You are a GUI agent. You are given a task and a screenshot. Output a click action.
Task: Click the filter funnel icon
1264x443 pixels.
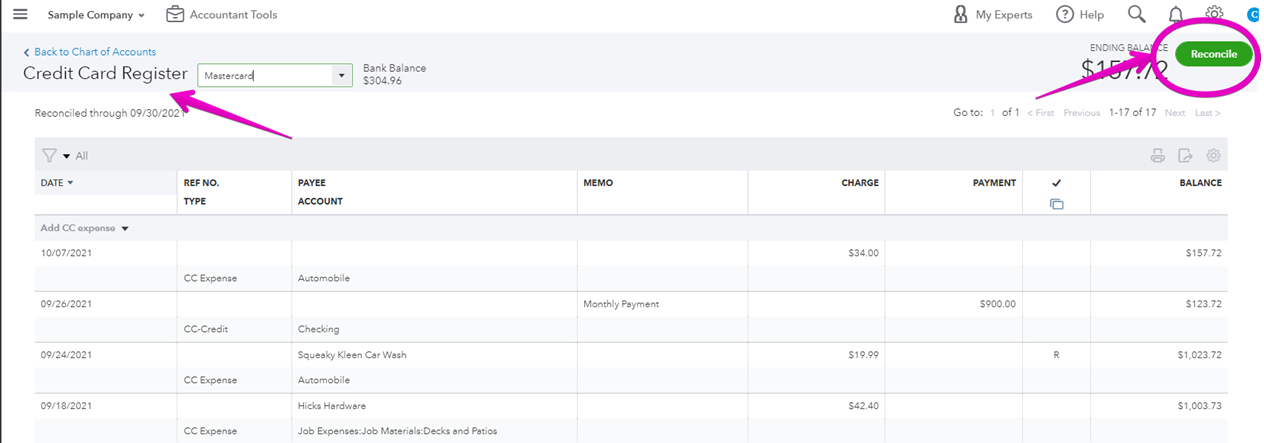48,156
